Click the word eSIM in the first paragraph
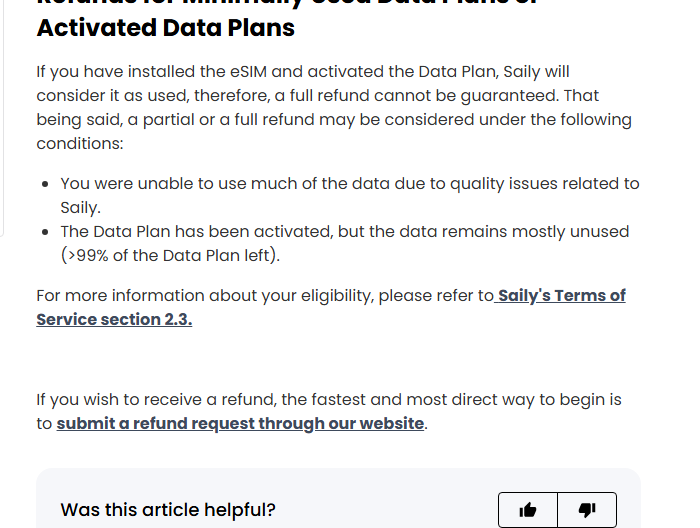700x528 pixels. coord(249,71)
